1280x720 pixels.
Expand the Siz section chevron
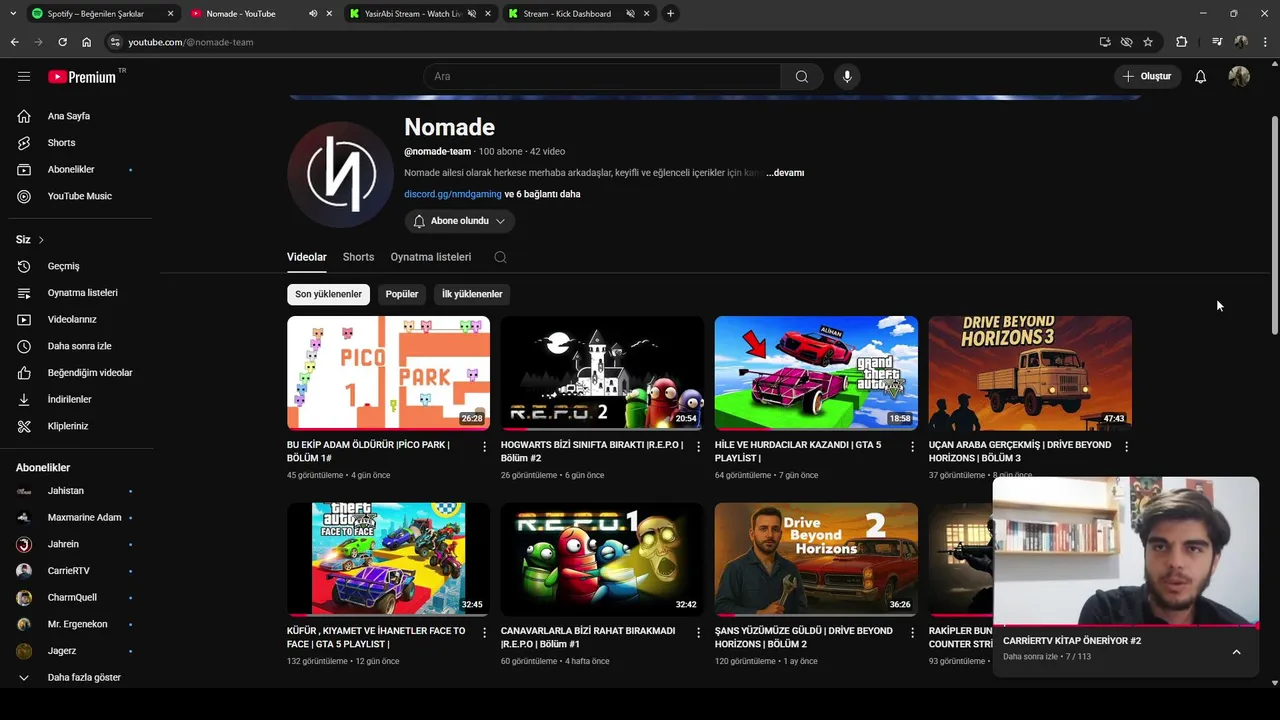click(x=41, y=240)
